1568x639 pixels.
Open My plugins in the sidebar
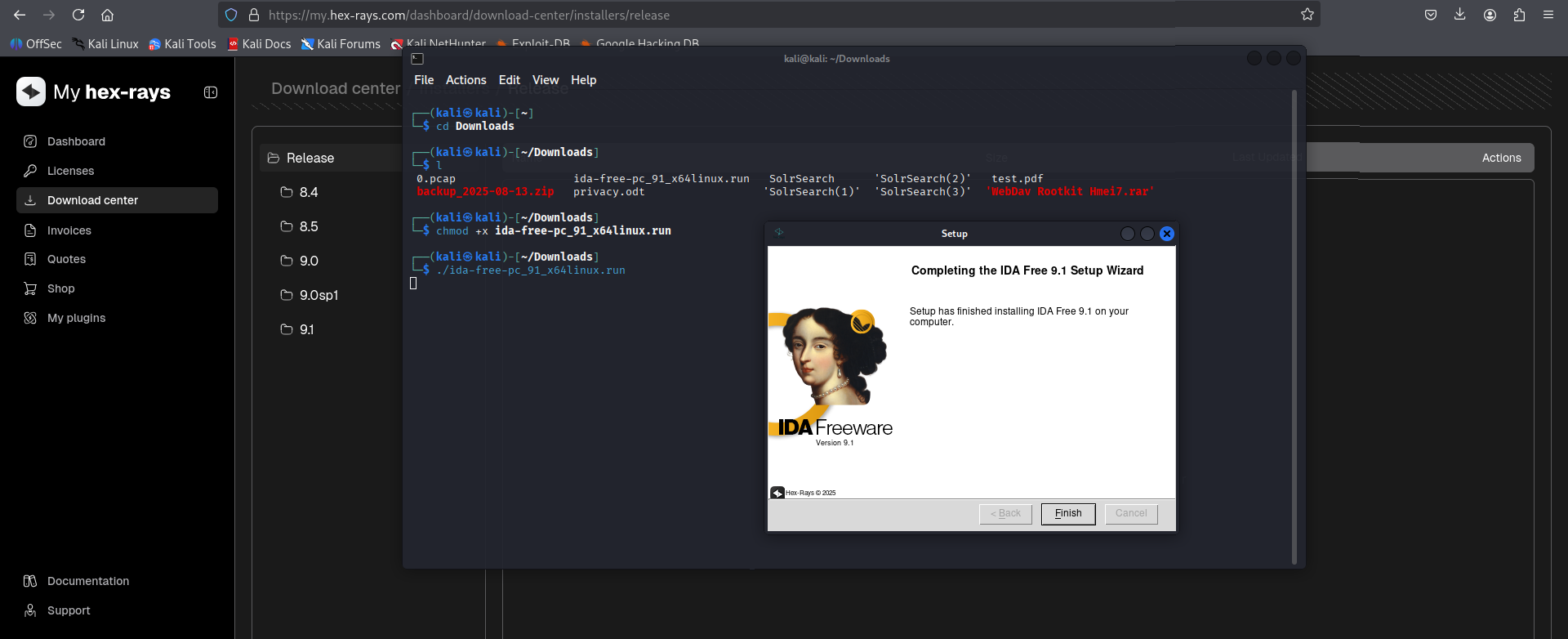click(x=117, y=318)
